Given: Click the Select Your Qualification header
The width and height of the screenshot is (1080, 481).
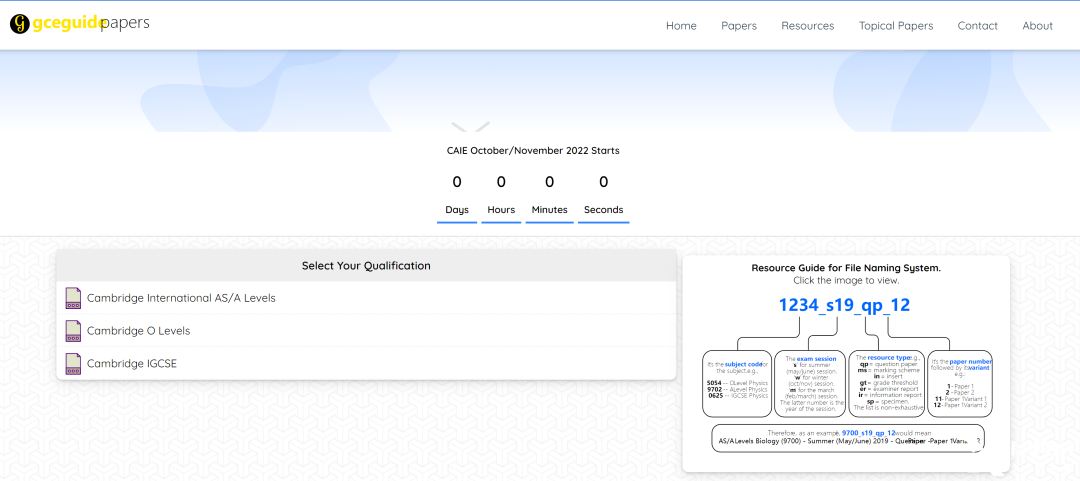Looking at the screenshot, I should 366,266.
